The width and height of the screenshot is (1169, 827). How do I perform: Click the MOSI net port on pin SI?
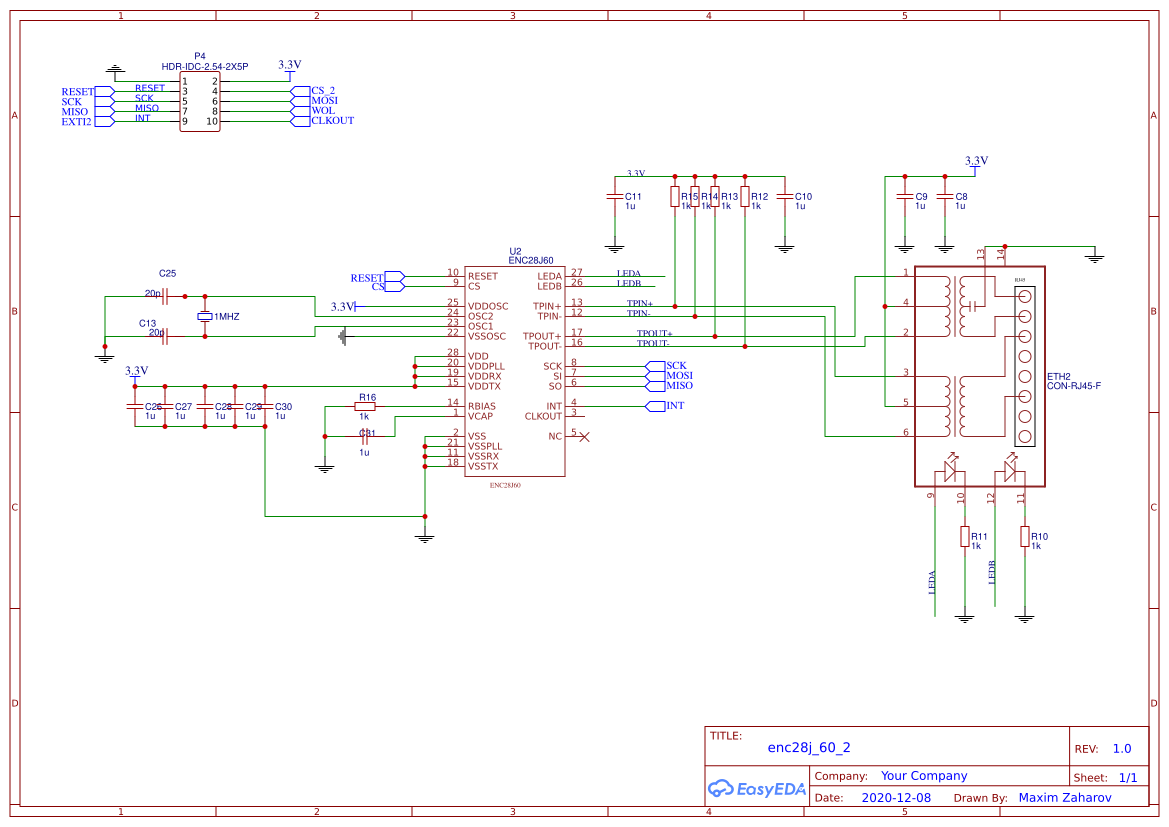coord(656,376)
